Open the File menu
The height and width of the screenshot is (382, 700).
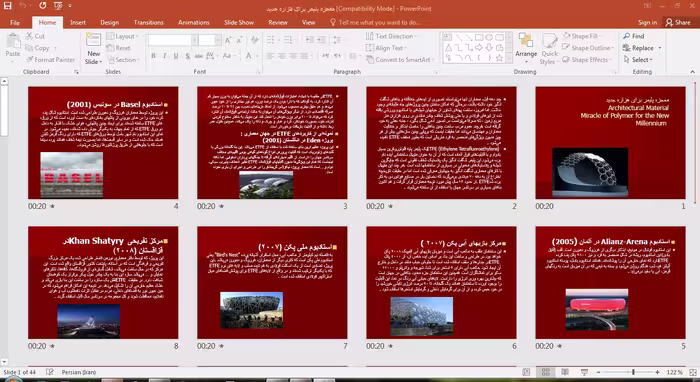click(x=15, y=22)
